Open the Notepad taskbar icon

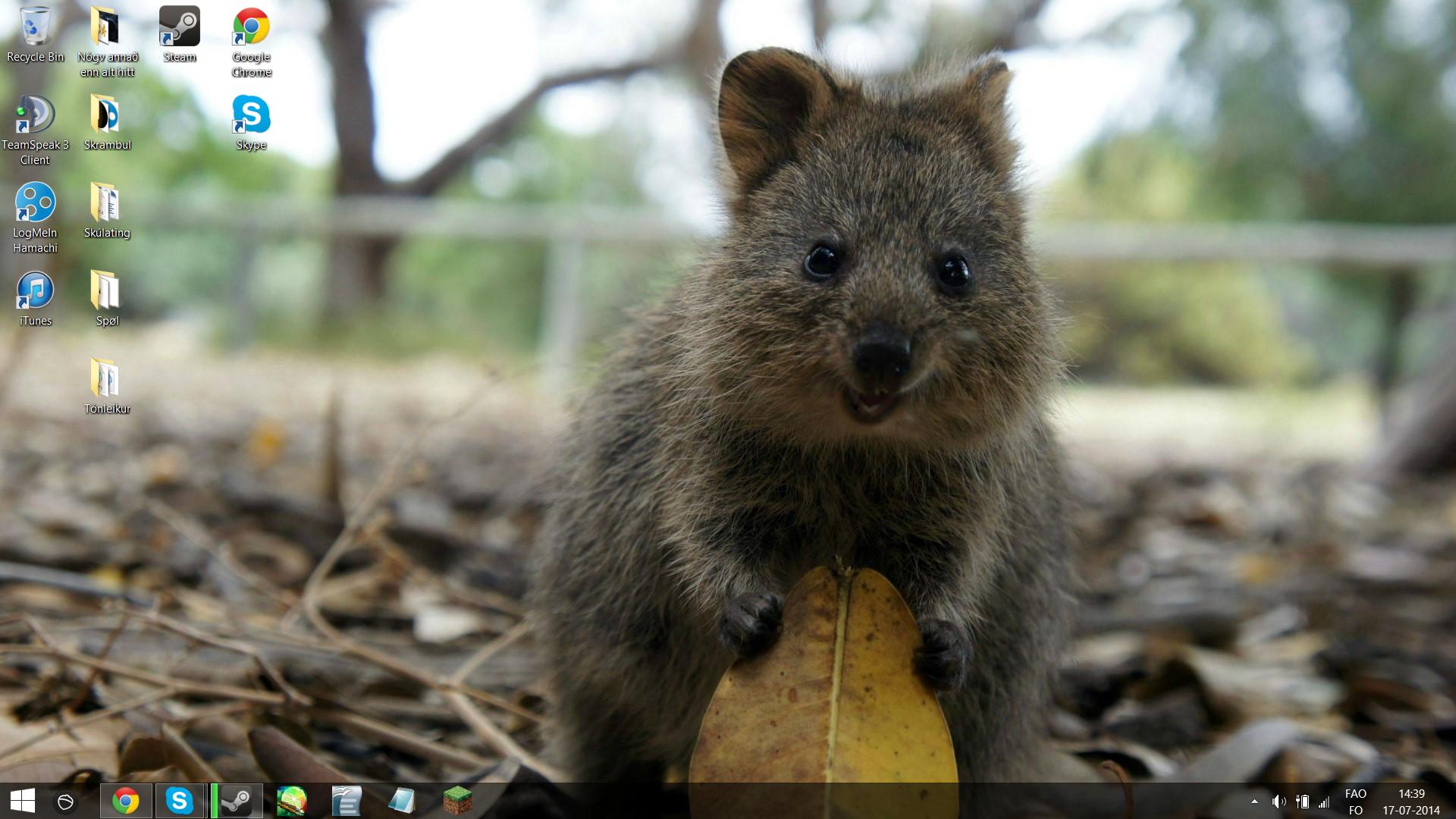click(x=402, y=801)
